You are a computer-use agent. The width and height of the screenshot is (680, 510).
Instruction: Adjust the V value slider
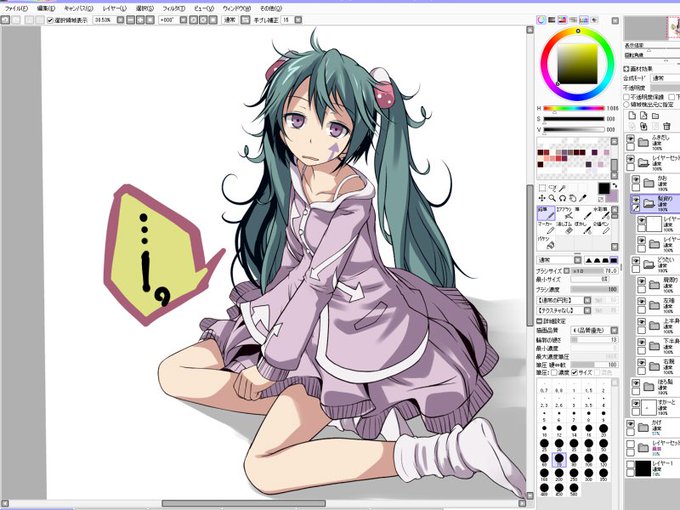click(574, 129)
